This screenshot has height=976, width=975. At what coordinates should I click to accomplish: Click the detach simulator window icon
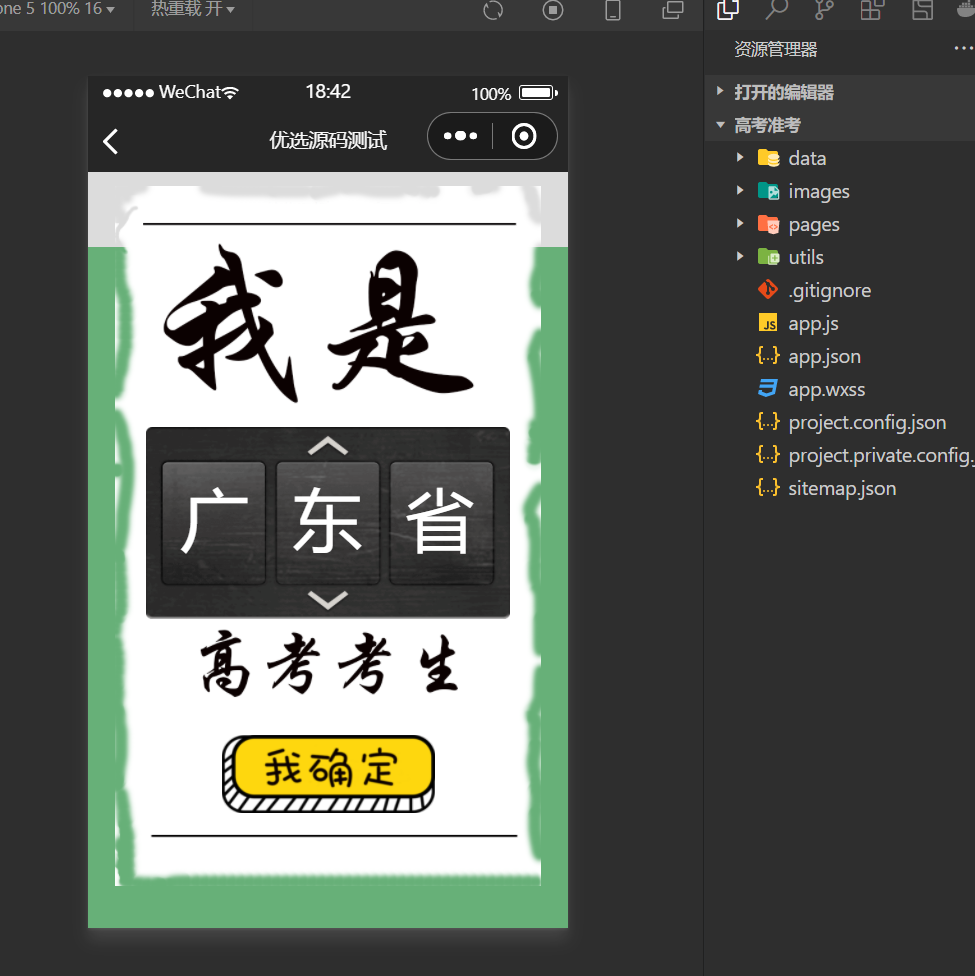pyautogui.click(x=672, y=10)
